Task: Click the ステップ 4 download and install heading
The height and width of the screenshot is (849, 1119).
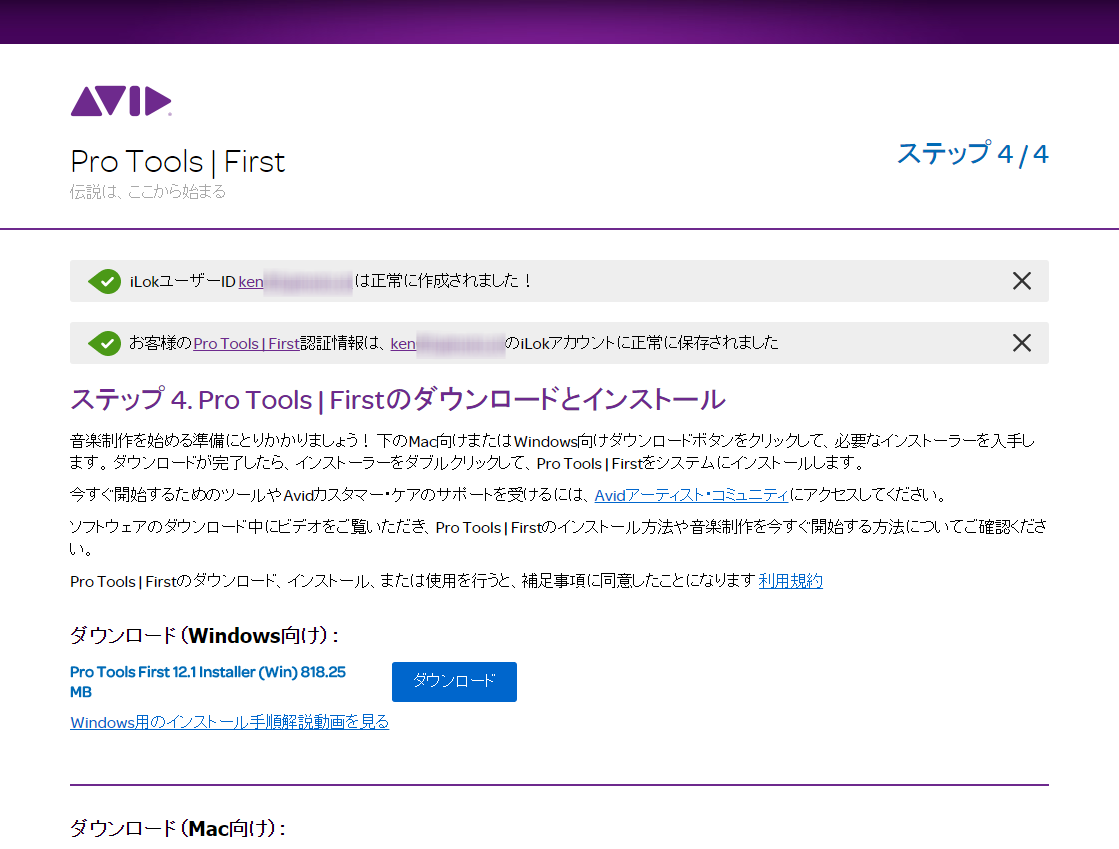Action: [x=398, y=400]
